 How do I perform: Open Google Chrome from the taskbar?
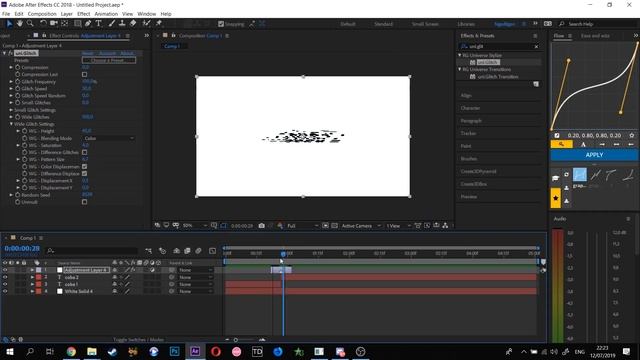click(71, 351)
